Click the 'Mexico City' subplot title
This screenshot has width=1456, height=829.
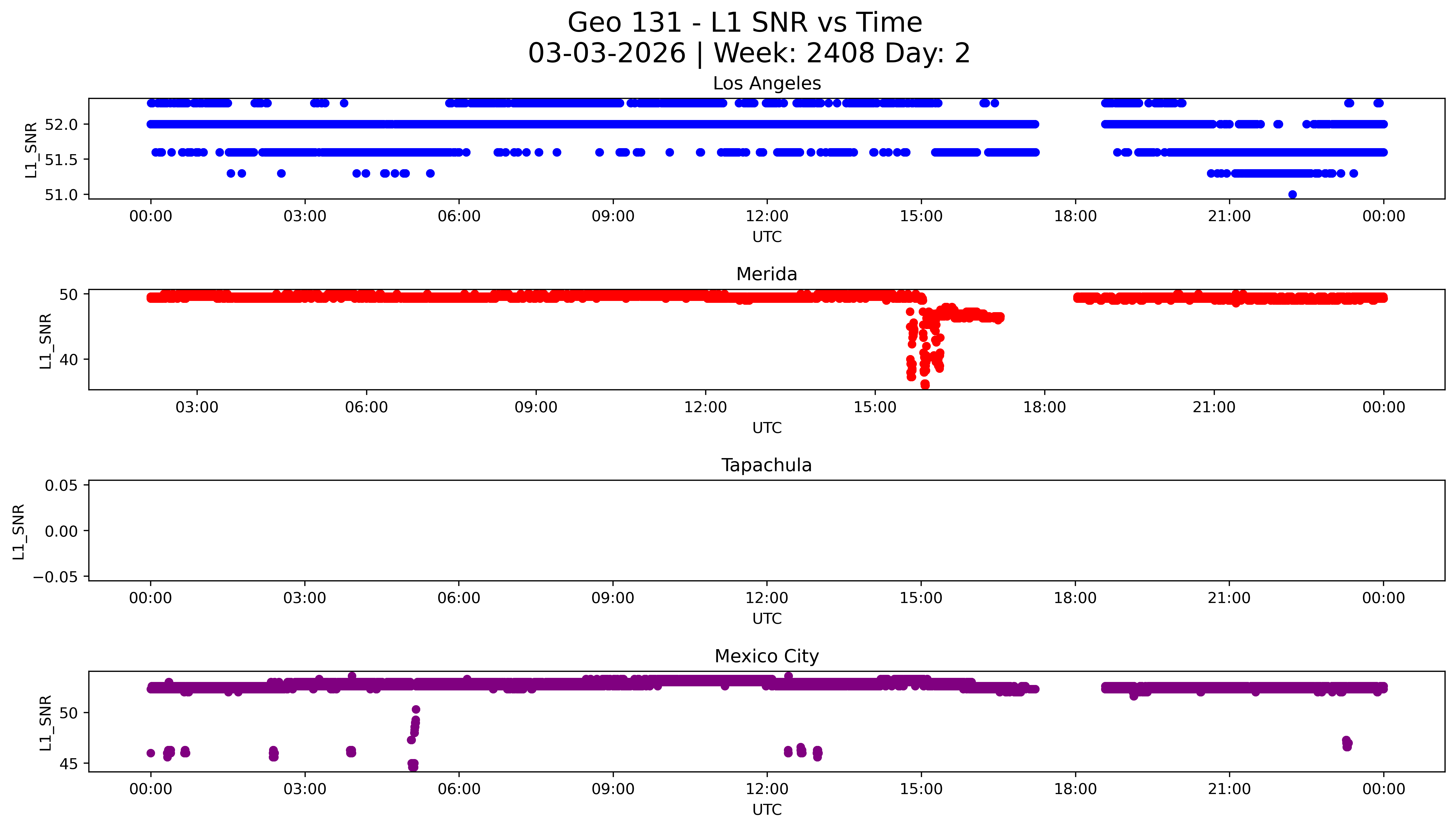click(x=766, y=657)
